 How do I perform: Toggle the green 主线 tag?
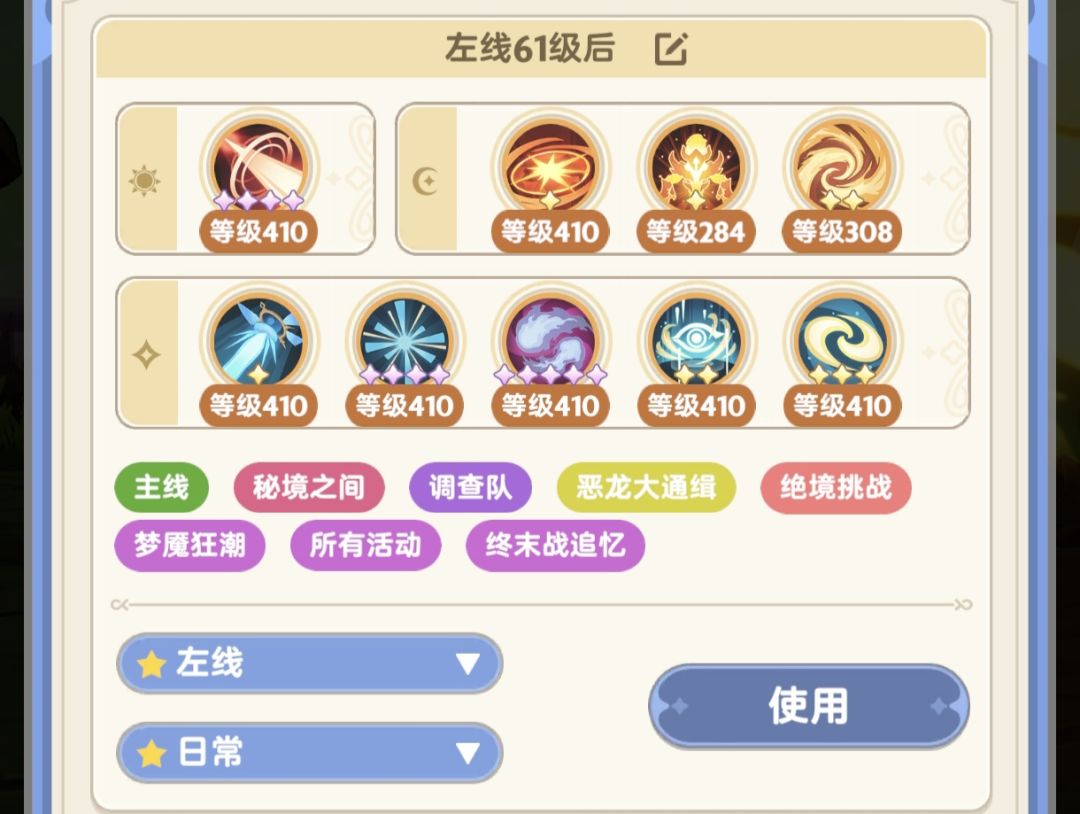tap(161, 488)
